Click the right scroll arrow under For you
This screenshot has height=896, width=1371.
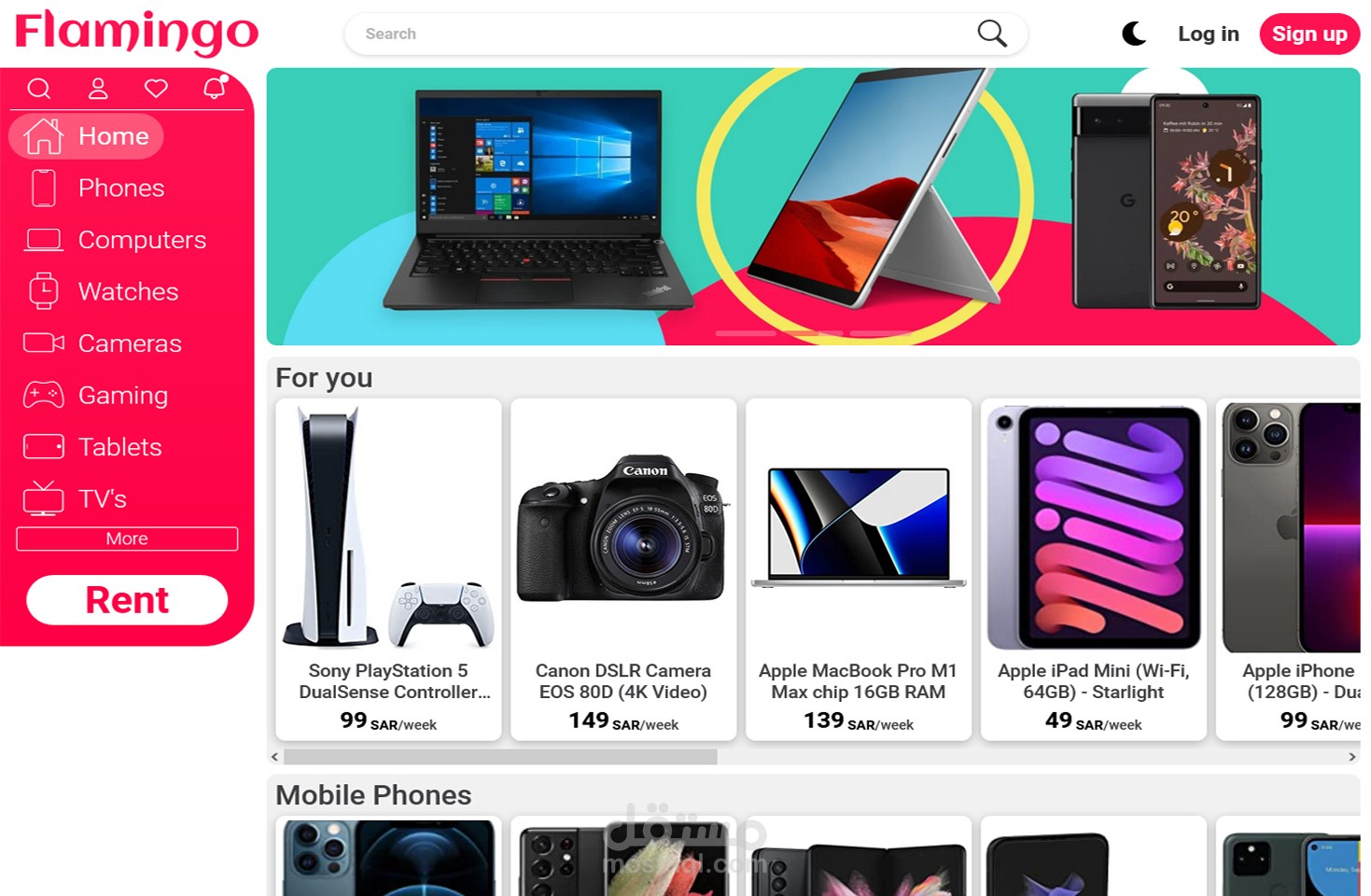tap(1352, 757)
